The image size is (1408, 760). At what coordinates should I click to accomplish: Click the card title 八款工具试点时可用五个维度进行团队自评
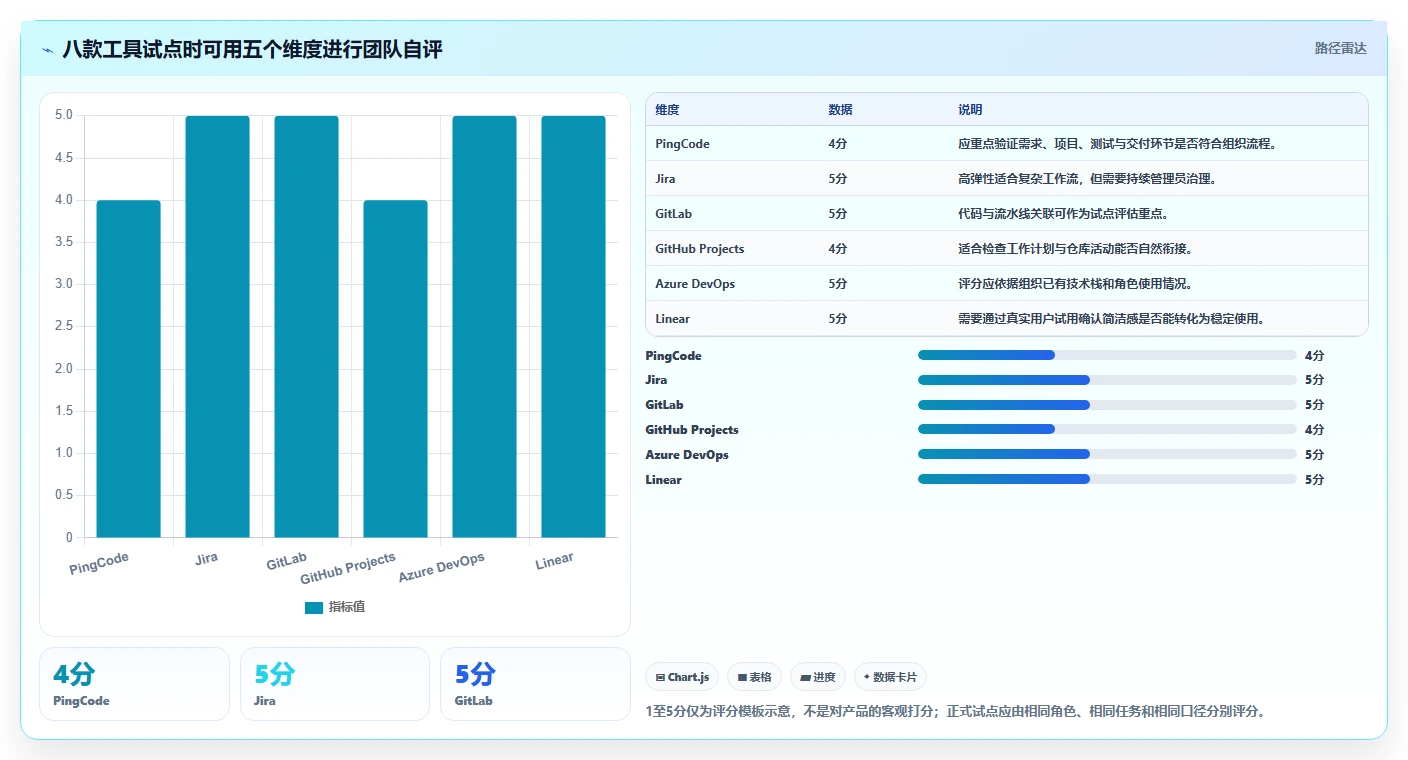[252, 49]
